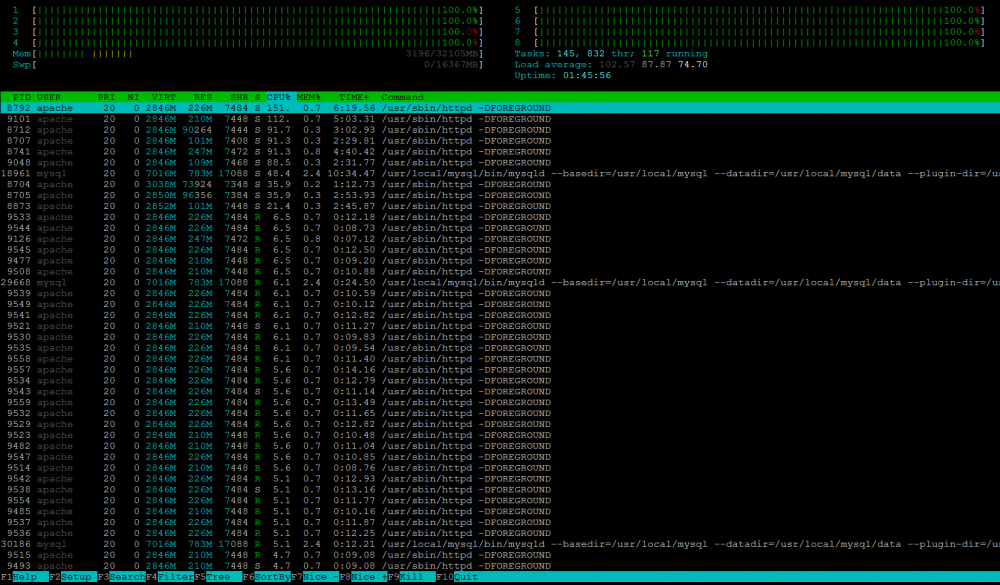Open F6 SortBy menu
Screen dimensions: 1000x585
pyautogui.click(x=267, y=577)
